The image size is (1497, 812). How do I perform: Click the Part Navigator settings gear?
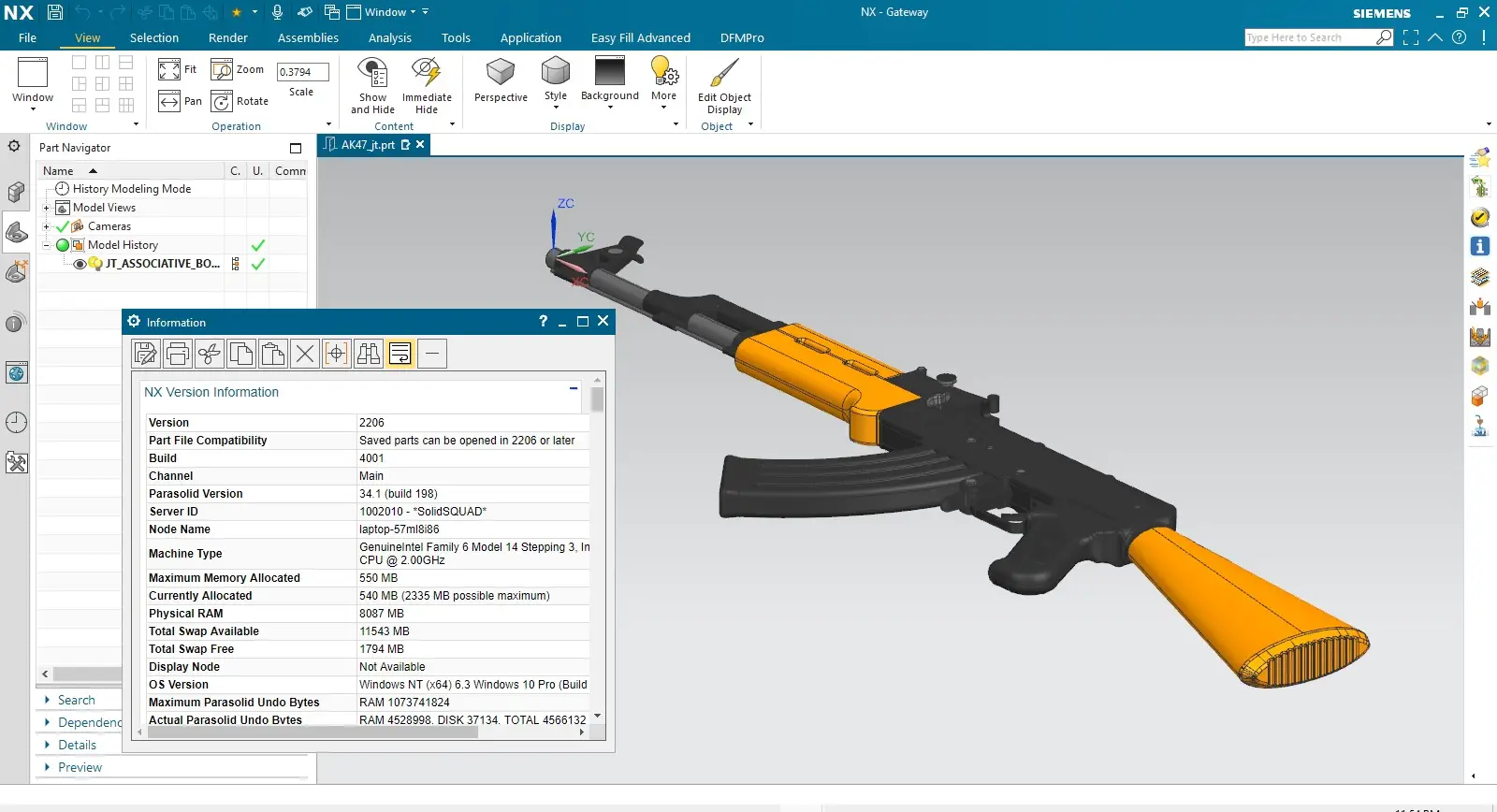point(14,147)
